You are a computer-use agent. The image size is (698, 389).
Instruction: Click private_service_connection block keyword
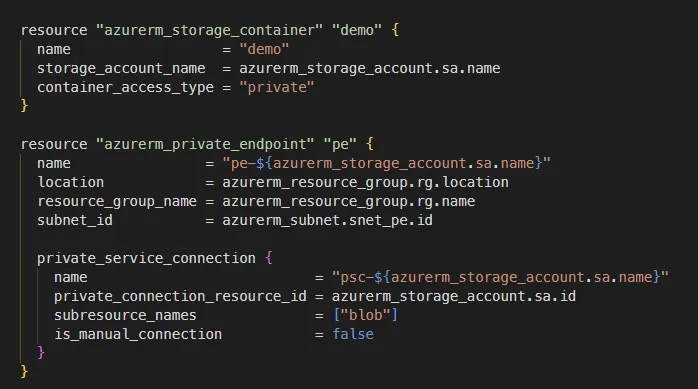pyautogui.click(x=146, y=259)
